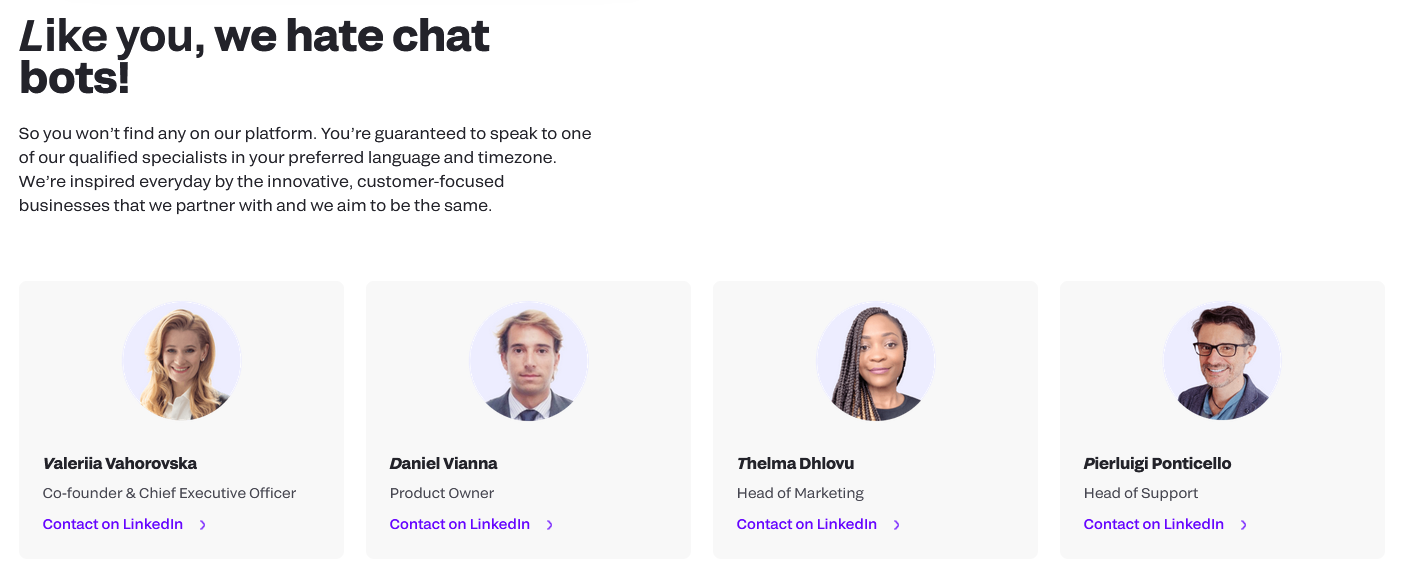
Task: Select the profile photo on Daniel Vianna's card
Action: (x=529, y=361)
